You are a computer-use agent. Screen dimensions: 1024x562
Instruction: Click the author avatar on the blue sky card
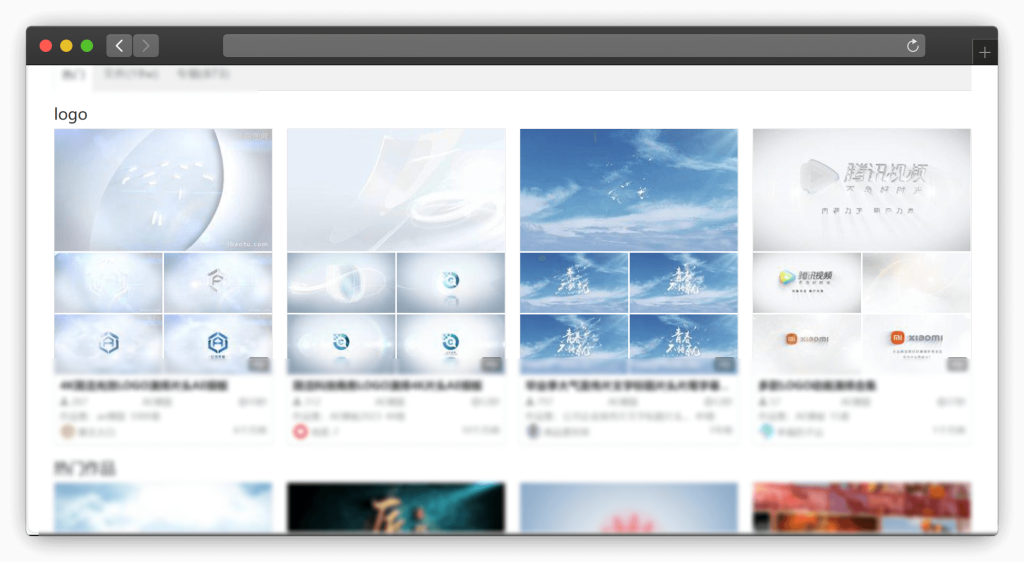(x=533, y=431)
